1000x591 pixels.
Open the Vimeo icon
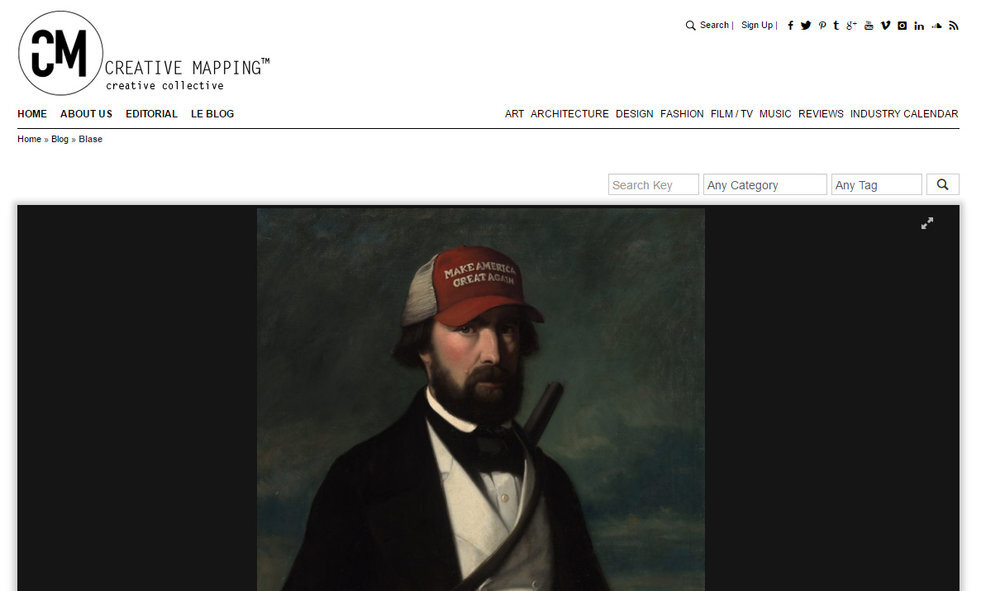[885, 26]
